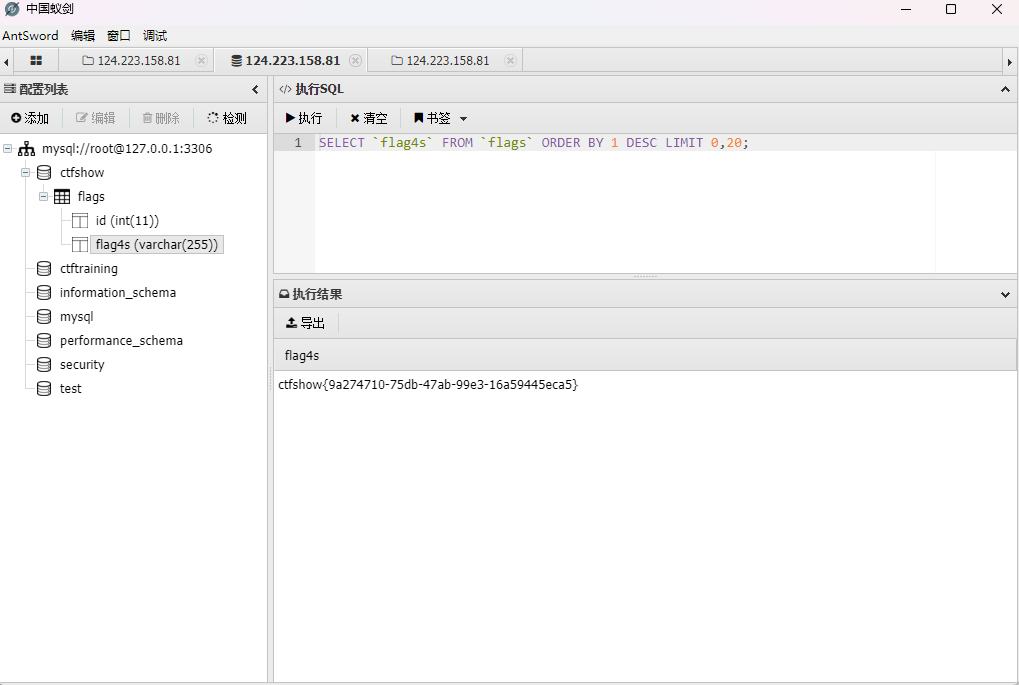This screenshot has height=685, width=1019.
Task: Switch to the first 124.223.158.81 folder tab
Action: pyautogui.click(x=131, y=61)
